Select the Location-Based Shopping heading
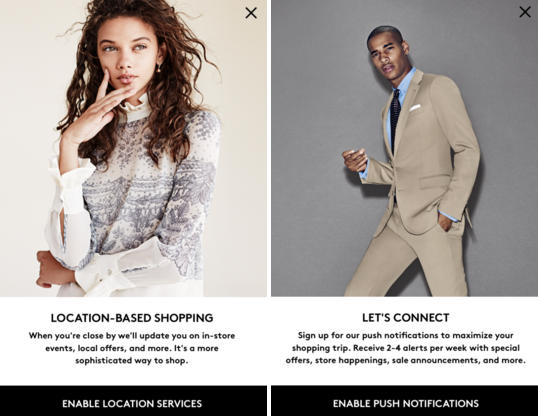The height and width of the screenshot is (416, 538). (x=132, y=318)
